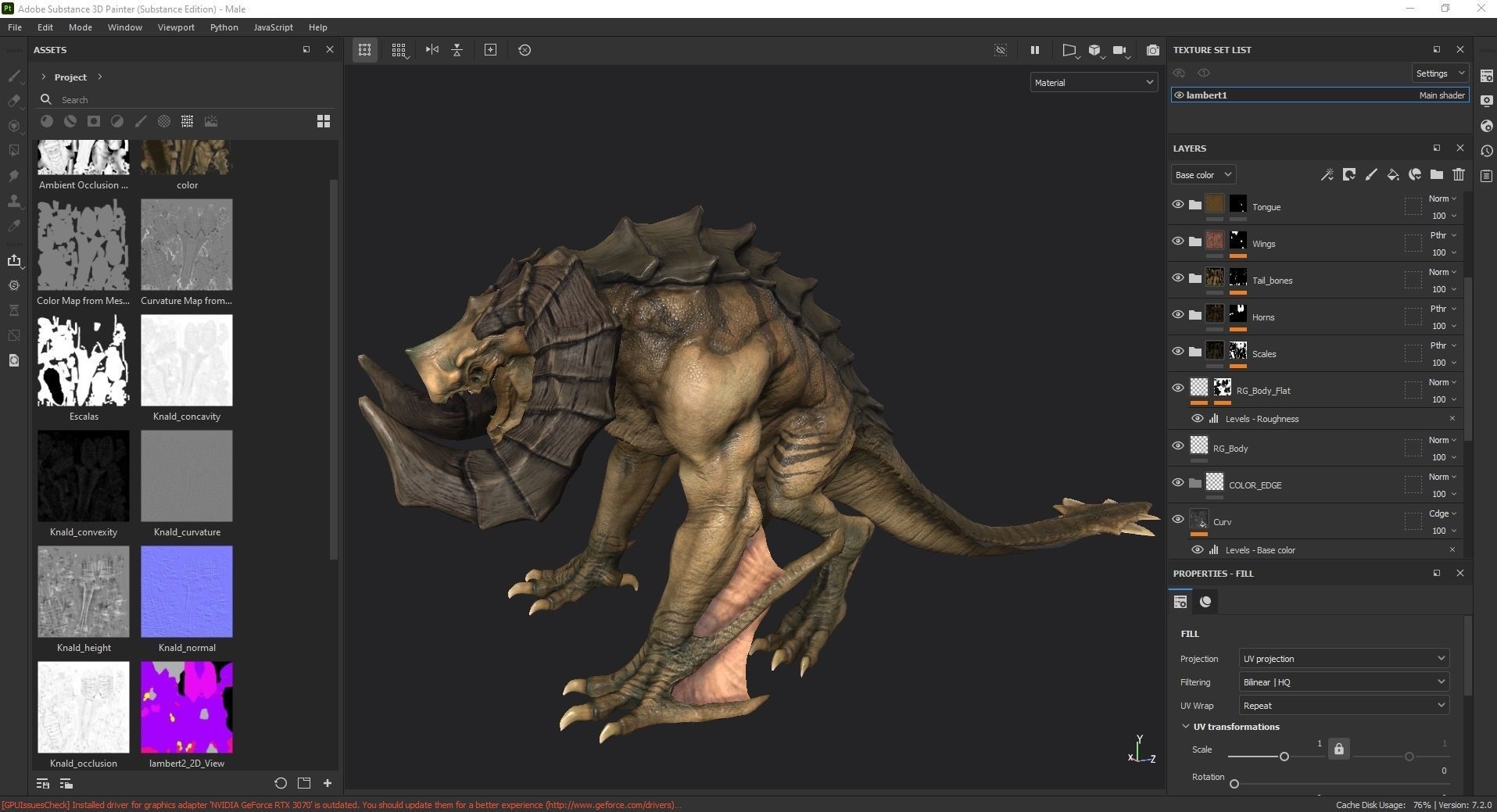The height and width of the screenshot is (812, 1497).
Task: Pause engine rendering button
Action: pyautogui.click(x=1035, y=50)
